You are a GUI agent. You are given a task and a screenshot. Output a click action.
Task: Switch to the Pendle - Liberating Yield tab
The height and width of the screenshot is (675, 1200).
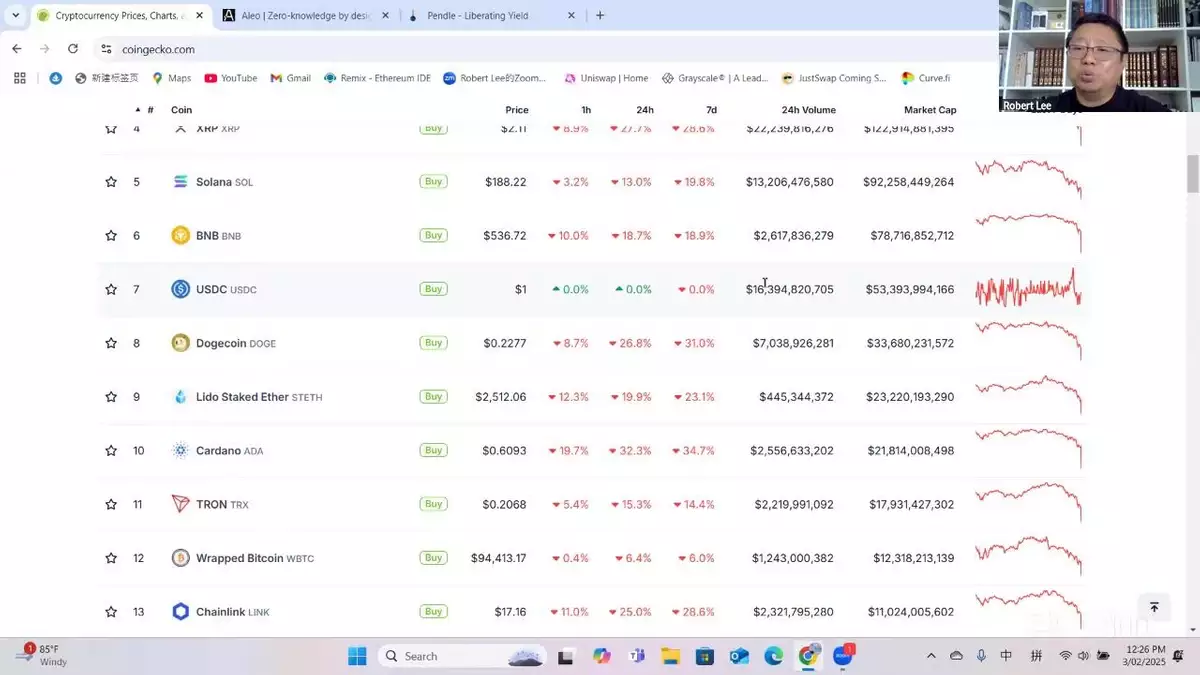coord(491,16)
